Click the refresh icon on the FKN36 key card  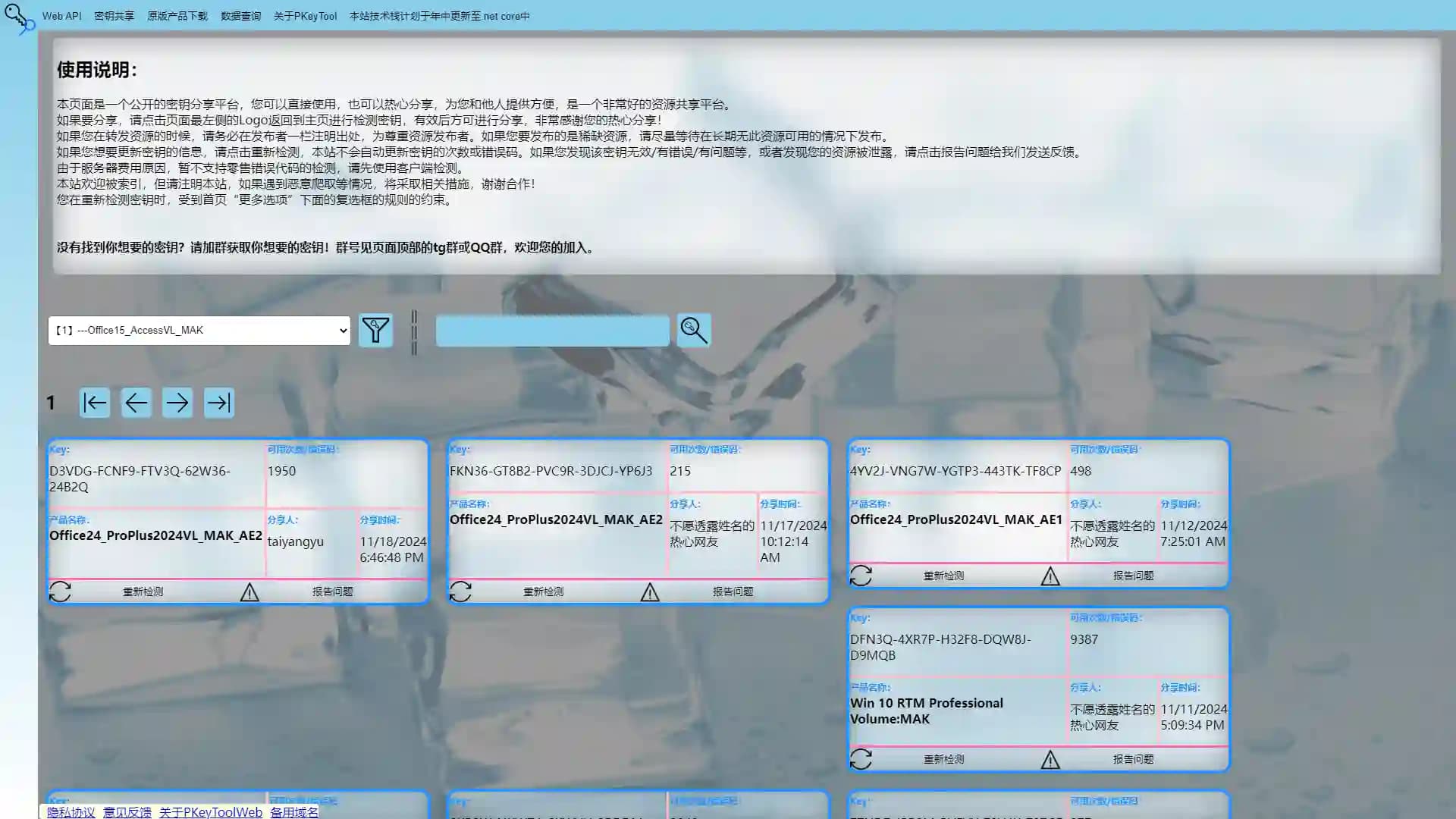click(x=460, y=591)
